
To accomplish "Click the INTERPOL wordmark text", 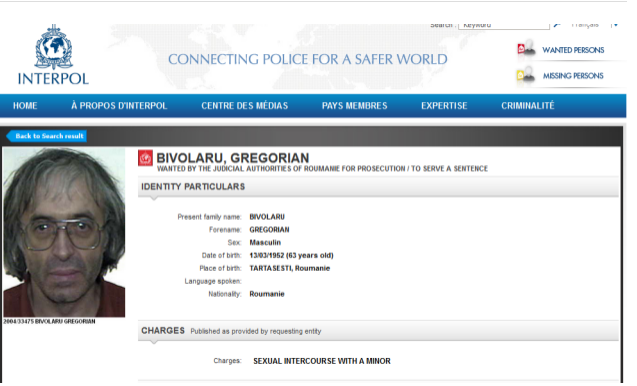I will pos(53,79).
